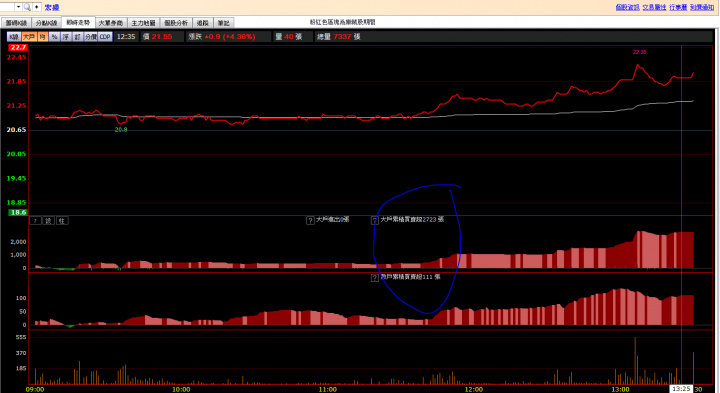Click the ? icon beside 大戶進出 label

310,220
